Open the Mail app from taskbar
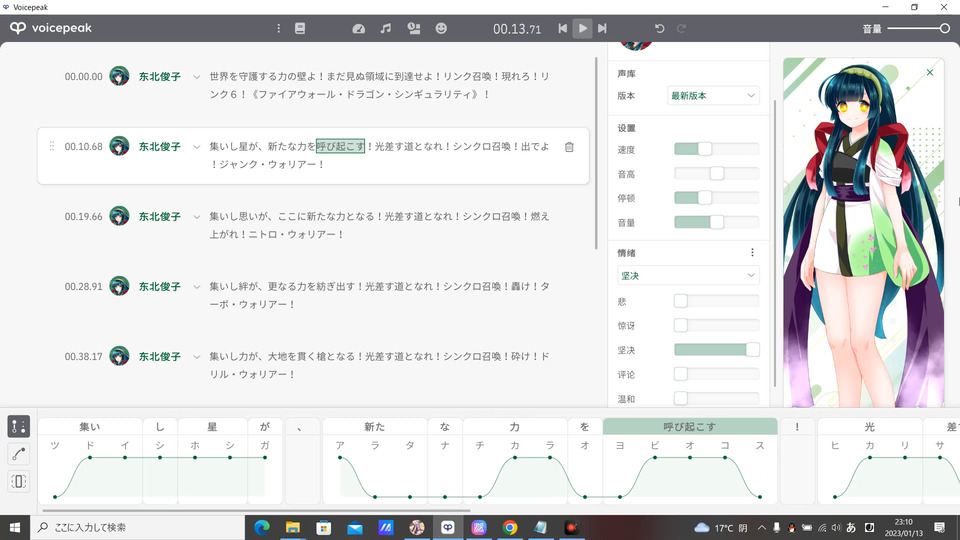 pyautogui.click(x=354, y=527)
